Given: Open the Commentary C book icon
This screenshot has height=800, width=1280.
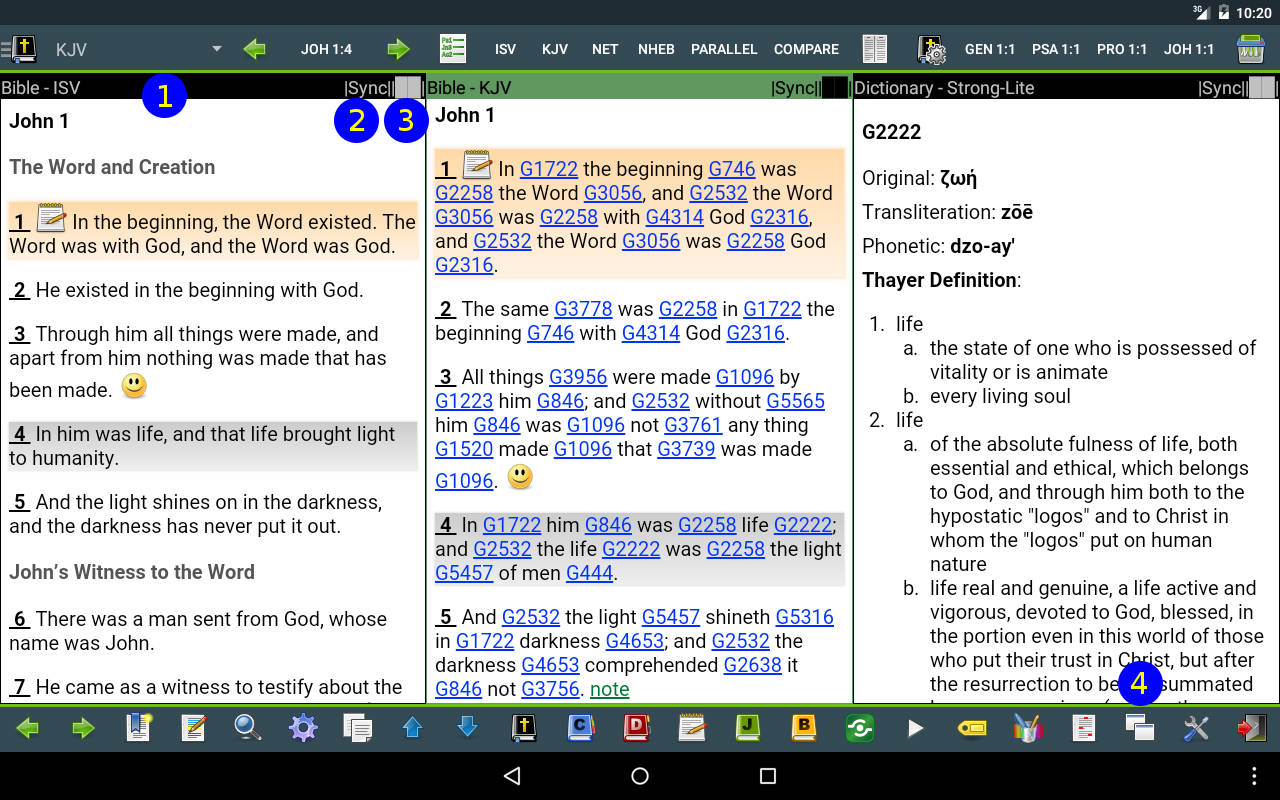Looking at the screenshot, I should click(x=581, y=728).
